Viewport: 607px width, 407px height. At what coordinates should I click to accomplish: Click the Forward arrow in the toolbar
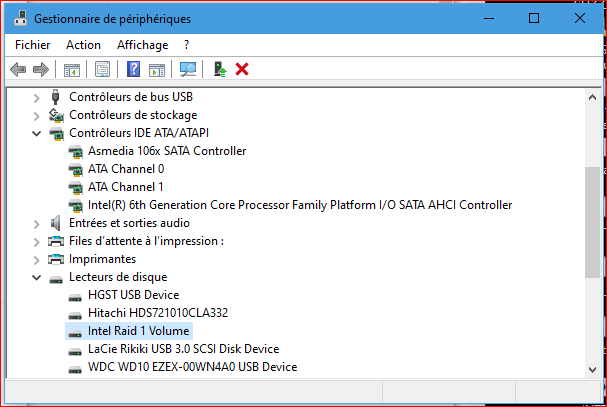pyautogui.click(x=40, y=69)
